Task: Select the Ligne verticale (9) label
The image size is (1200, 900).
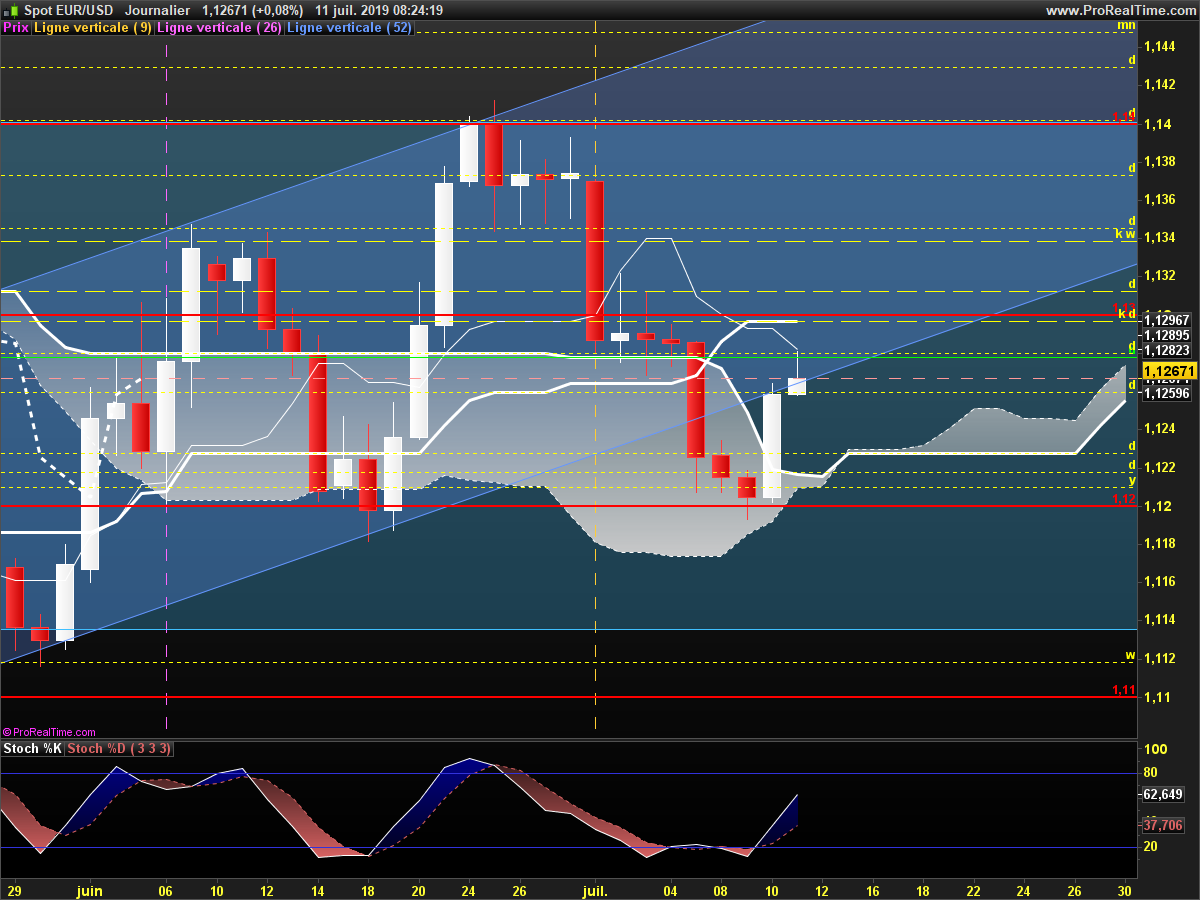Action: tap(93, 28)
